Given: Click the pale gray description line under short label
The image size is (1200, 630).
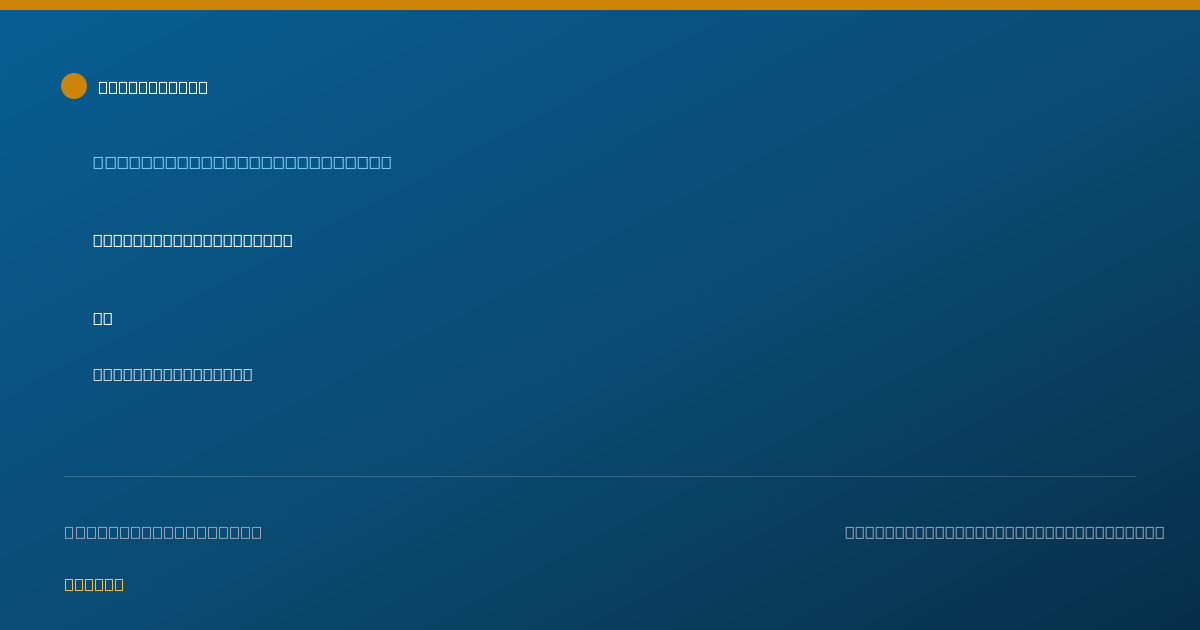Looking at the screenshot, I should point(173,374).
